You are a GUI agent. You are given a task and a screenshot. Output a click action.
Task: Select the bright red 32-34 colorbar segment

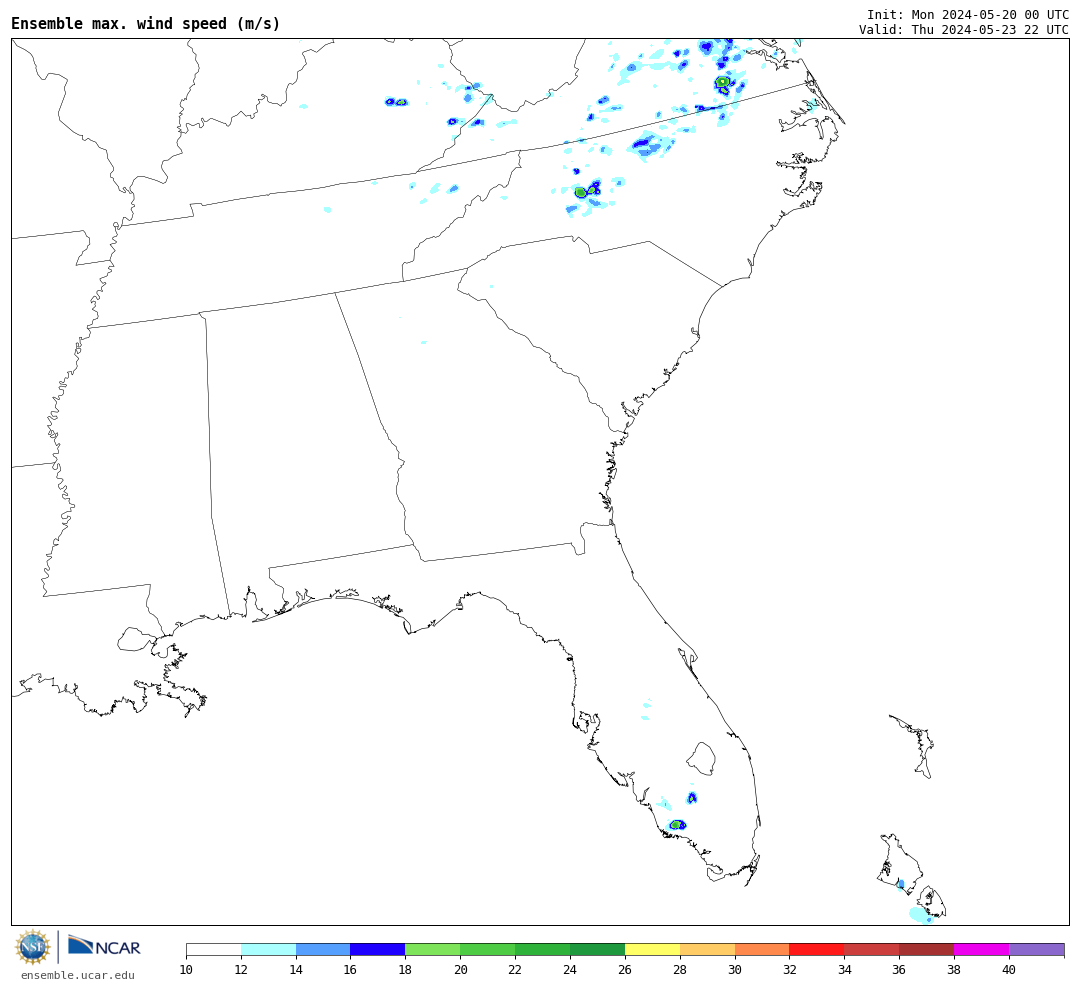click(x=817, y=950)
